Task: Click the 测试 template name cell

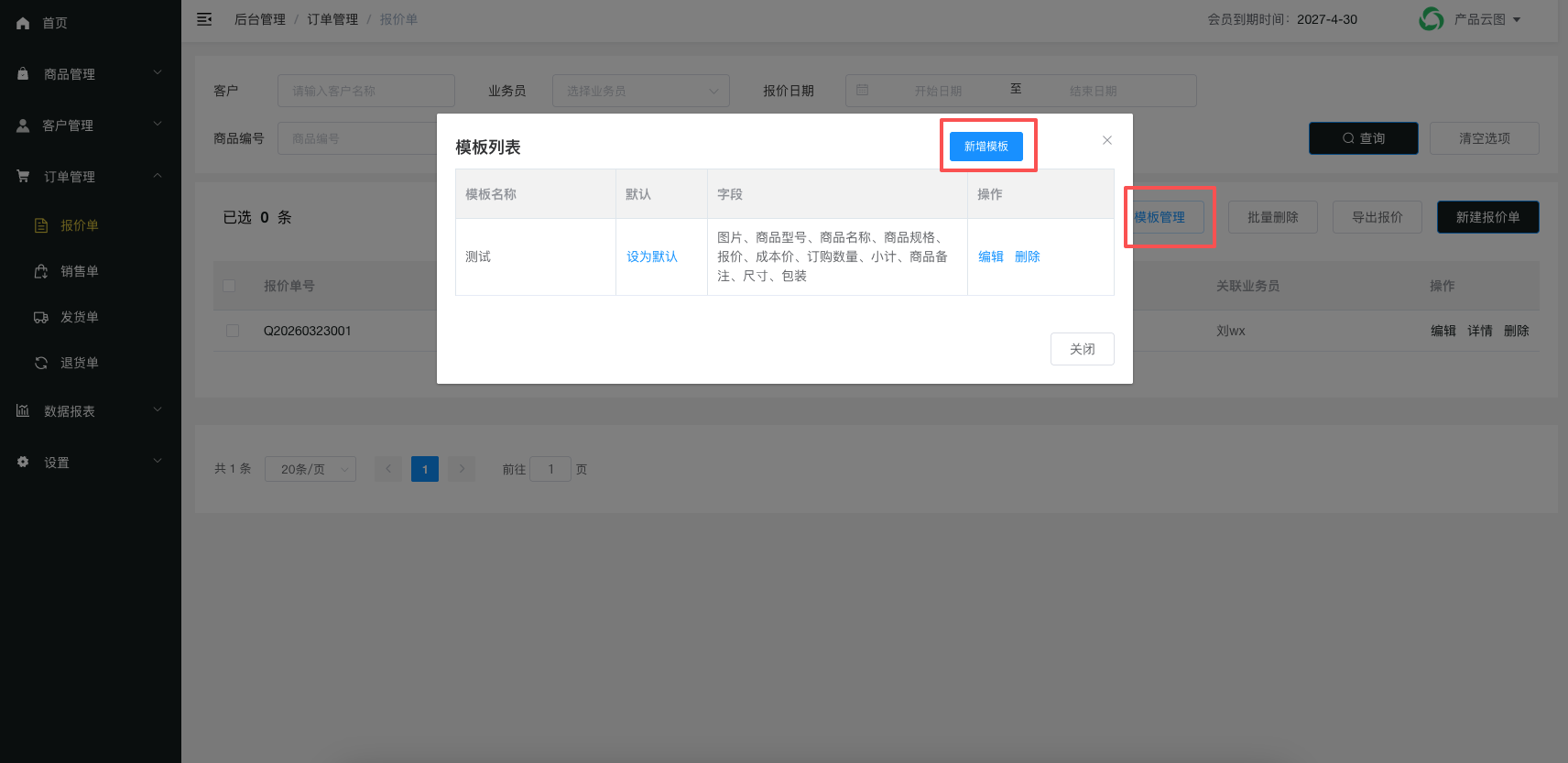Action: point(478,256)
